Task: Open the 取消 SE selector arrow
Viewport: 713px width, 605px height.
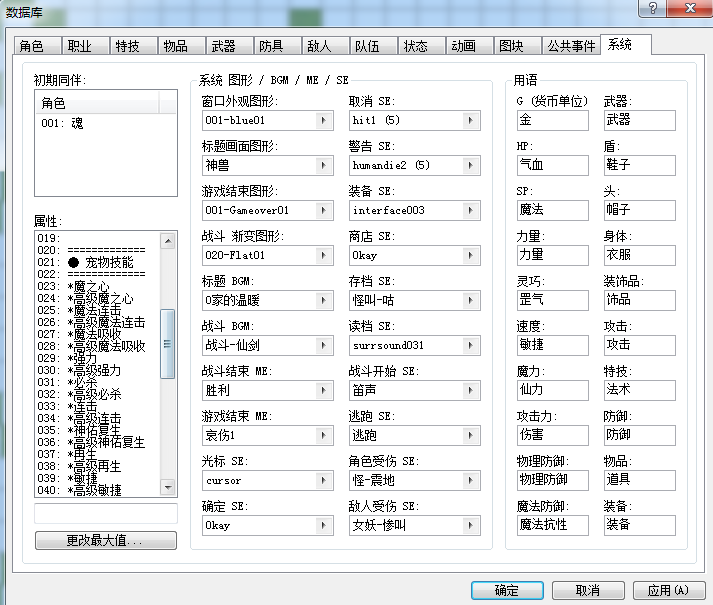Action: 471,121
